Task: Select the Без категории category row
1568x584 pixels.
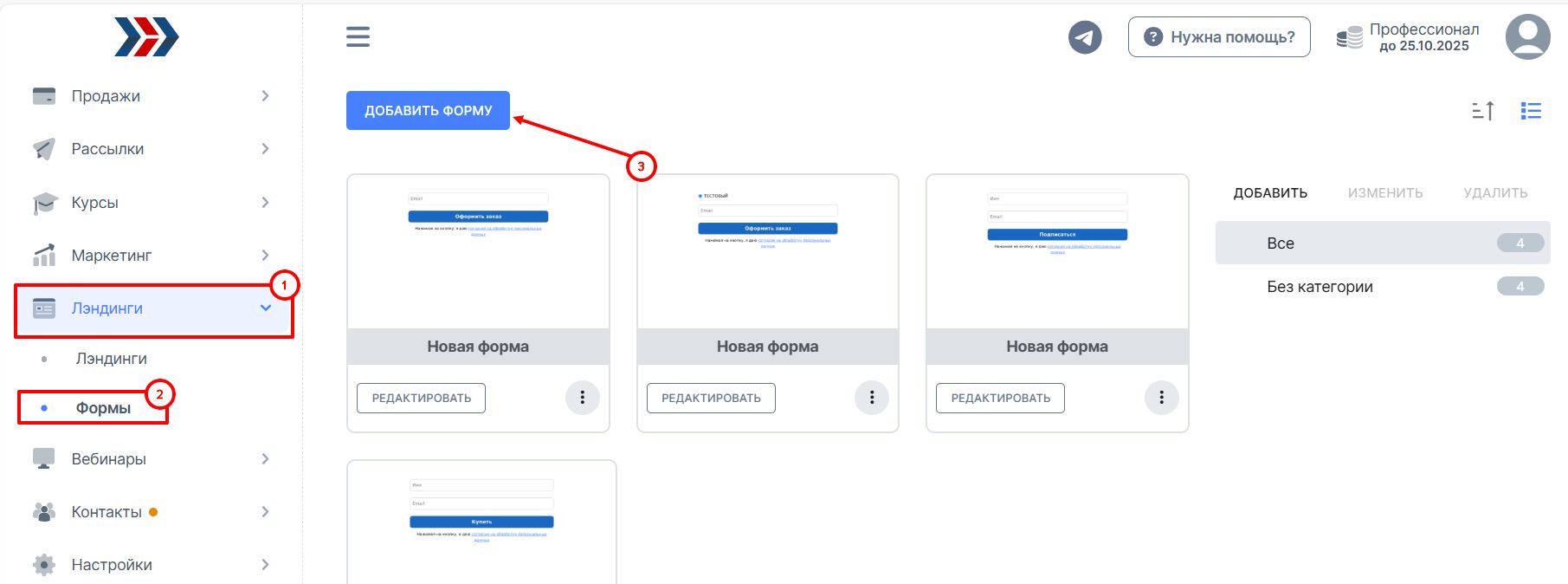Action: [x=1383, y=287]
